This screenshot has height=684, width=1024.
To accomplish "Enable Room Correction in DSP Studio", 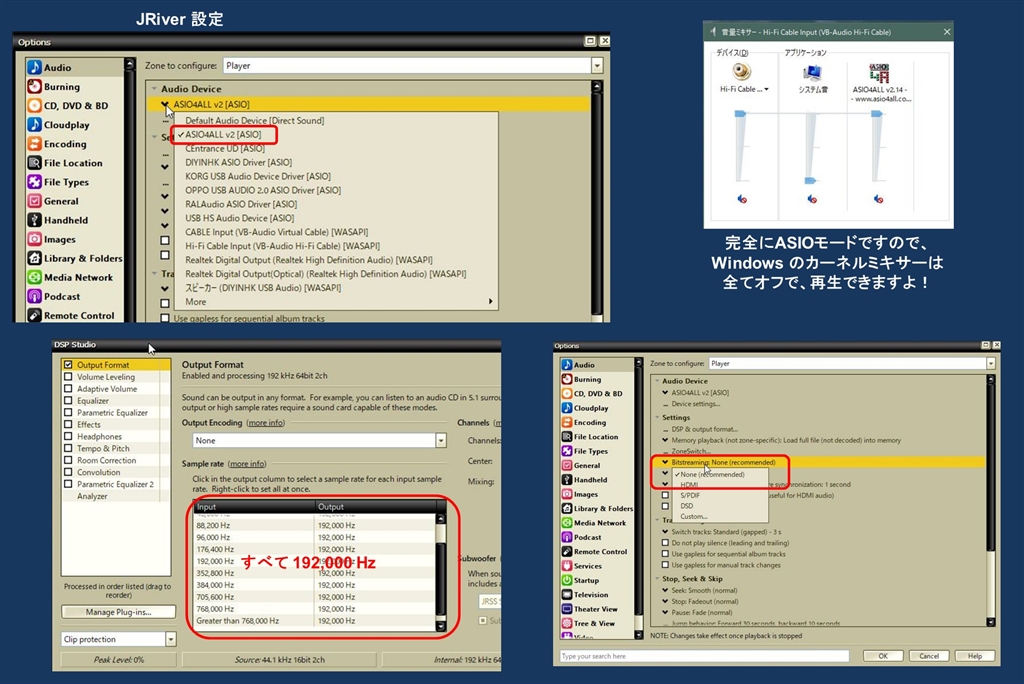I will coord(68,460).
